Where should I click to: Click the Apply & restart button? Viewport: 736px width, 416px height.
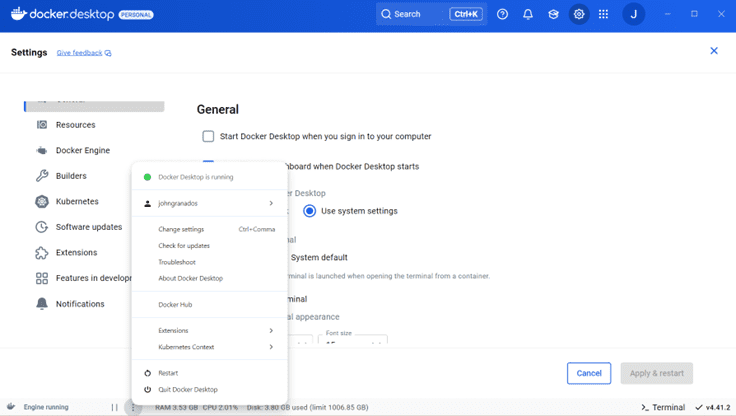pyautogui.click(x=657, y=373)
